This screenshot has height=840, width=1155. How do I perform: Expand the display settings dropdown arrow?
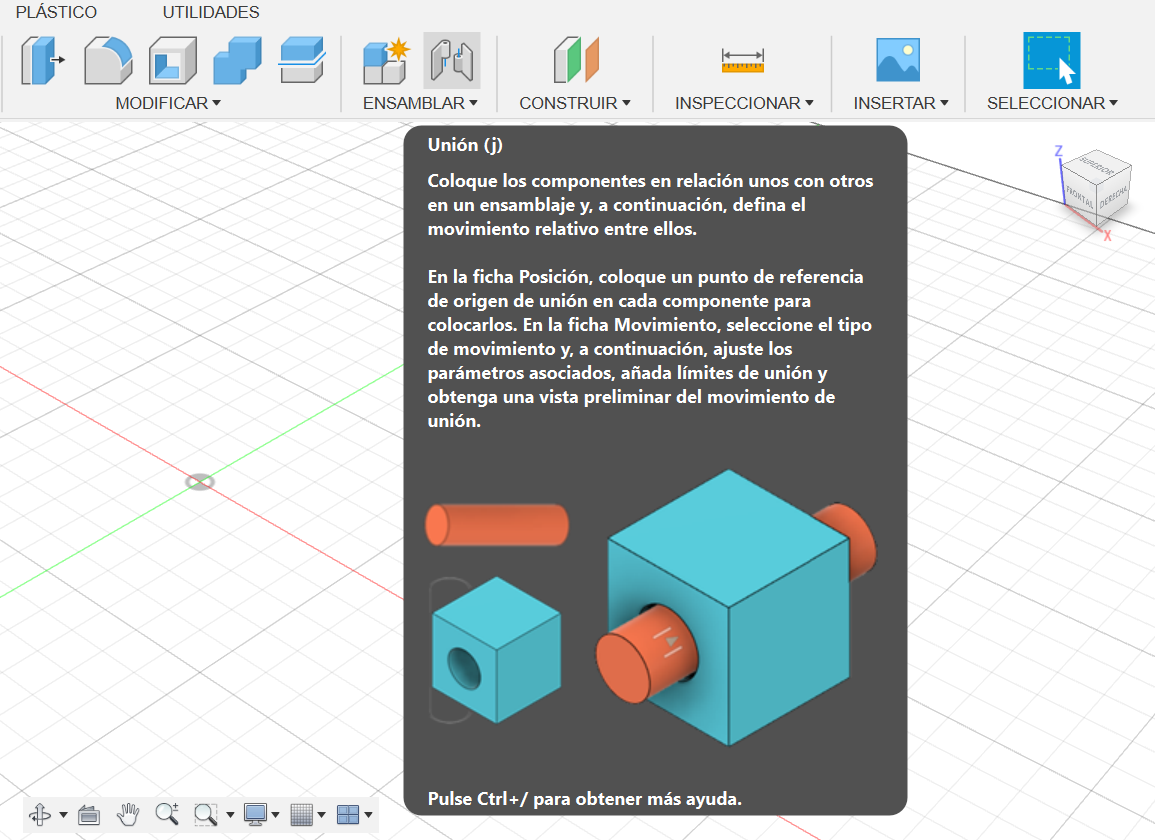pos(275,815)
